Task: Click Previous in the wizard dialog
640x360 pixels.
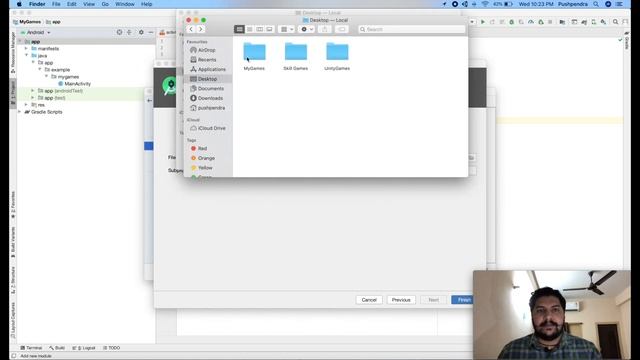Action: click(x=401, y=300)
